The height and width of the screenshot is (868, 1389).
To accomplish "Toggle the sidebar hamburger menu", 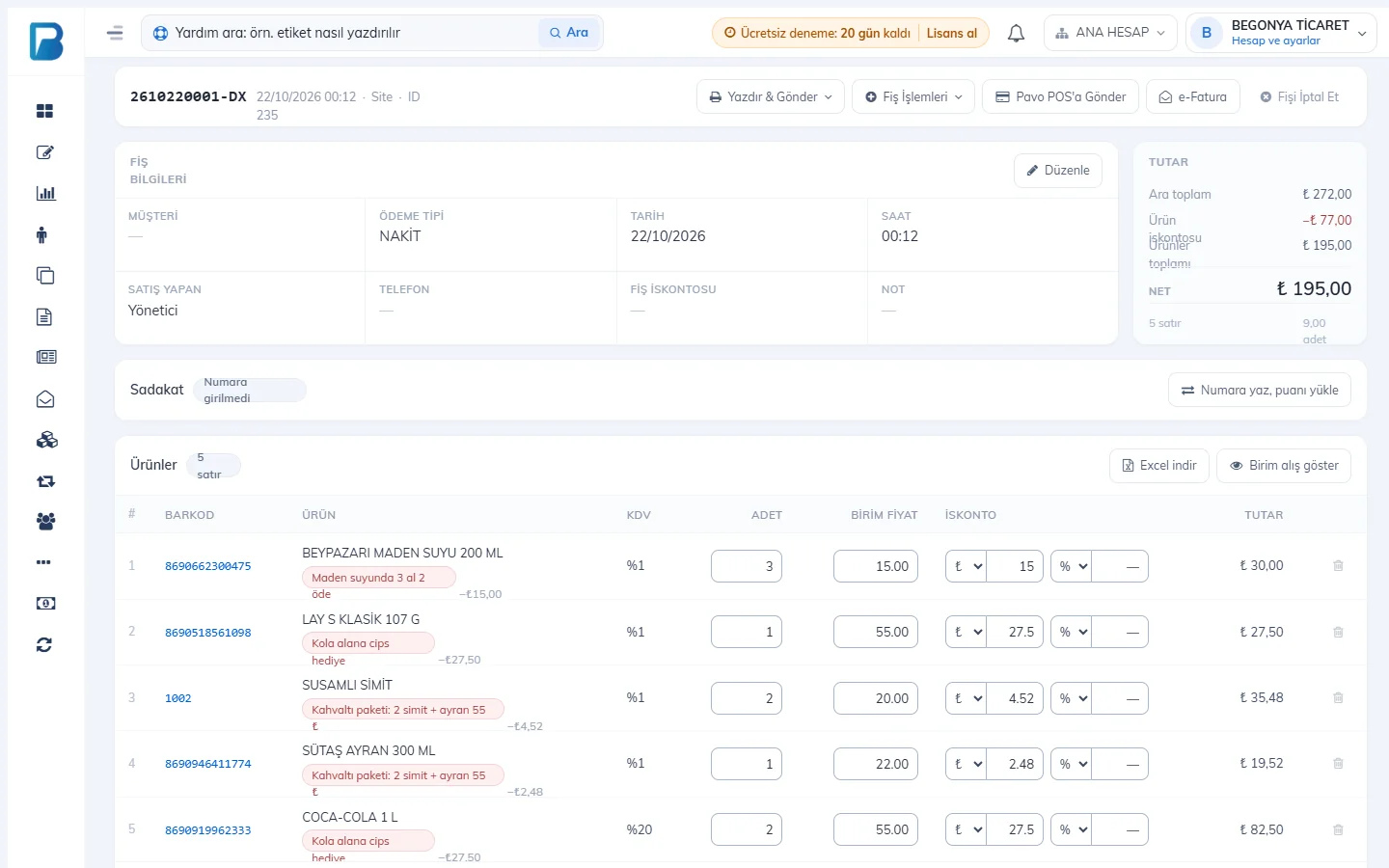I will [115, 33].
